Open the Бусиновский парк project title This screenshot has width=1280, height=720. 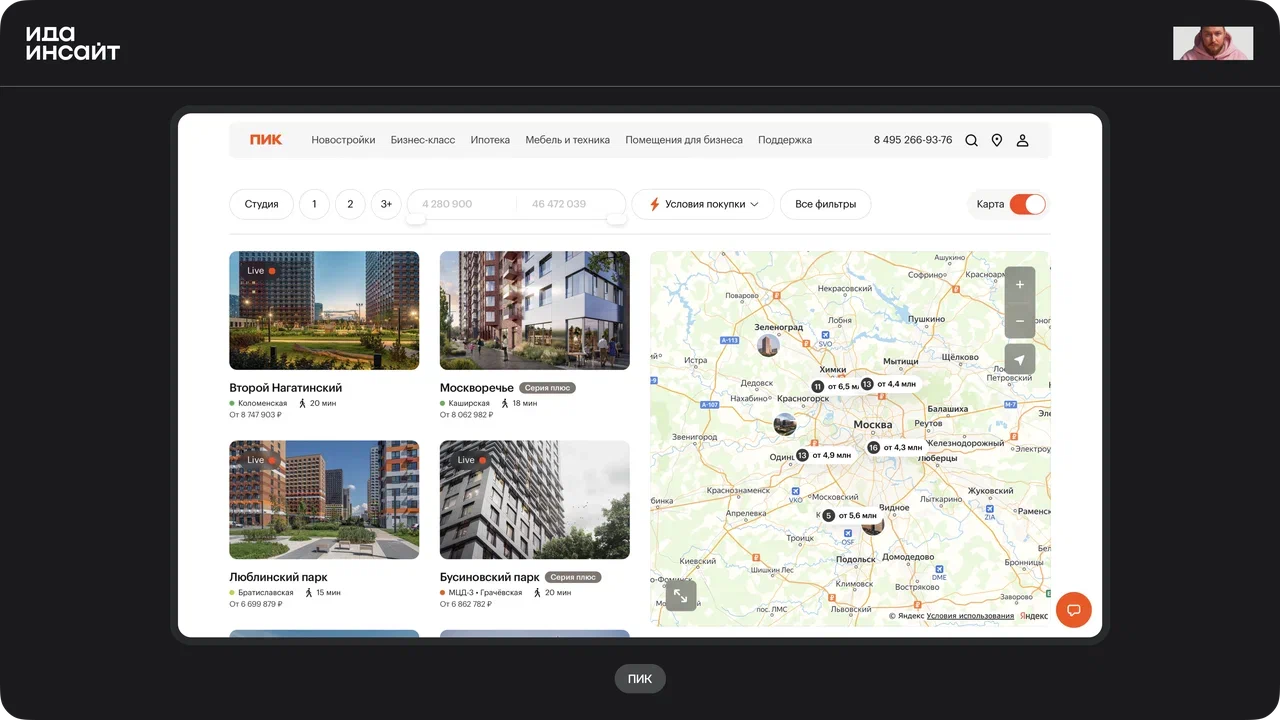[490, 577]
